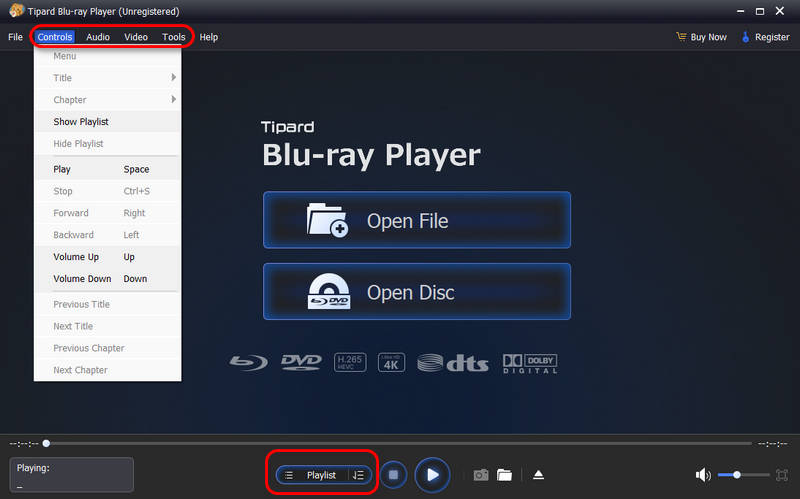The image size is (800, 499).
Task: Click the playback progress bar handle
Action: pos(46,443)
